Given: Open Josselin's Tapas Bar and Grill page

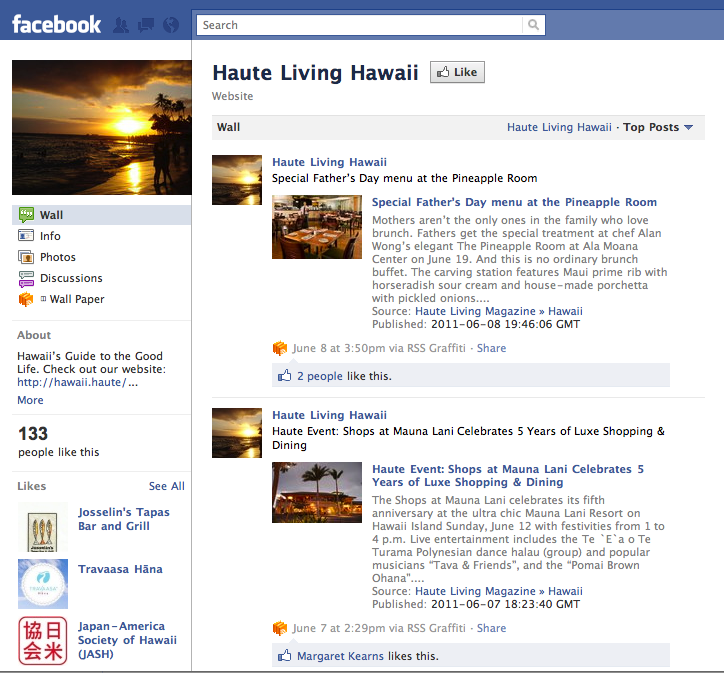Looking at the screenshot, I should click(124, 519).
